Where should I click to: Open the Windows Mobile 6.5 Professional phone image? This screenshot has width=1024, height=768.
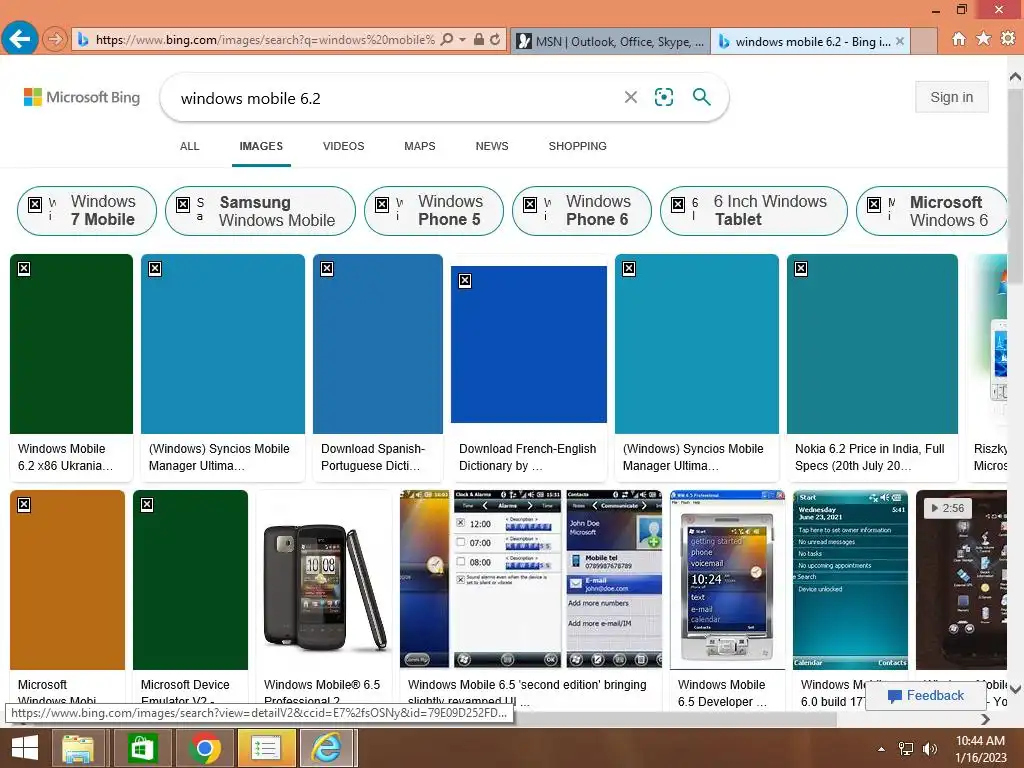click(x=325, y=580)
